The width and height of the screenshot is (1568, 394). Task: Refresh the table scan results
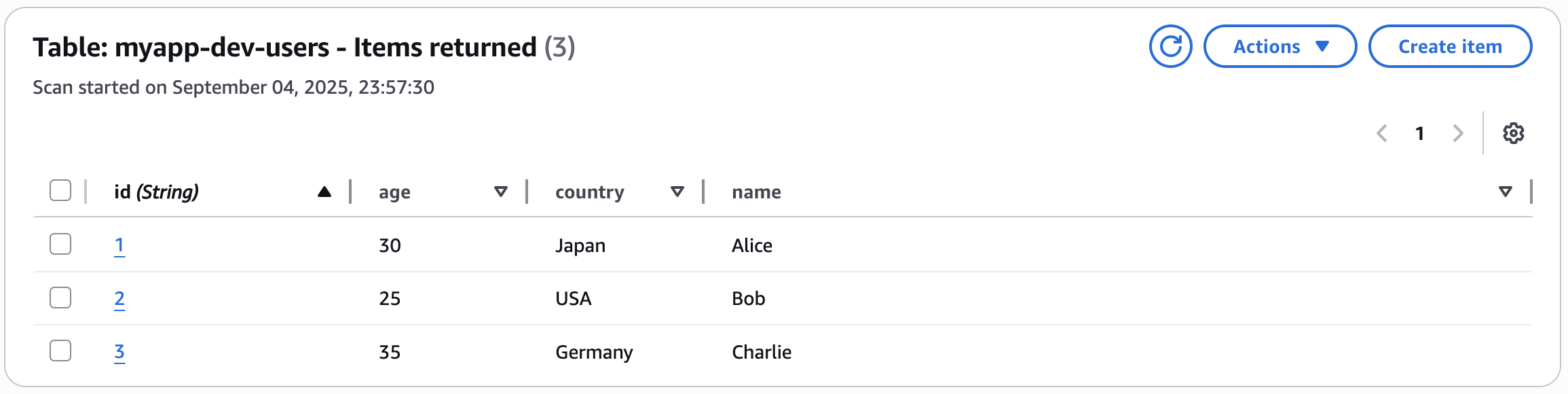click(x=1170, y=46)
